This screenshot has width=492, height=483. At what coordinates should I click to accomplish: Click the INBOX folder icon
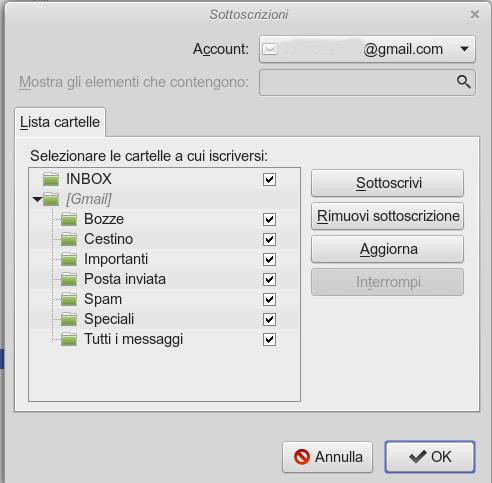[x=51, y=179]
